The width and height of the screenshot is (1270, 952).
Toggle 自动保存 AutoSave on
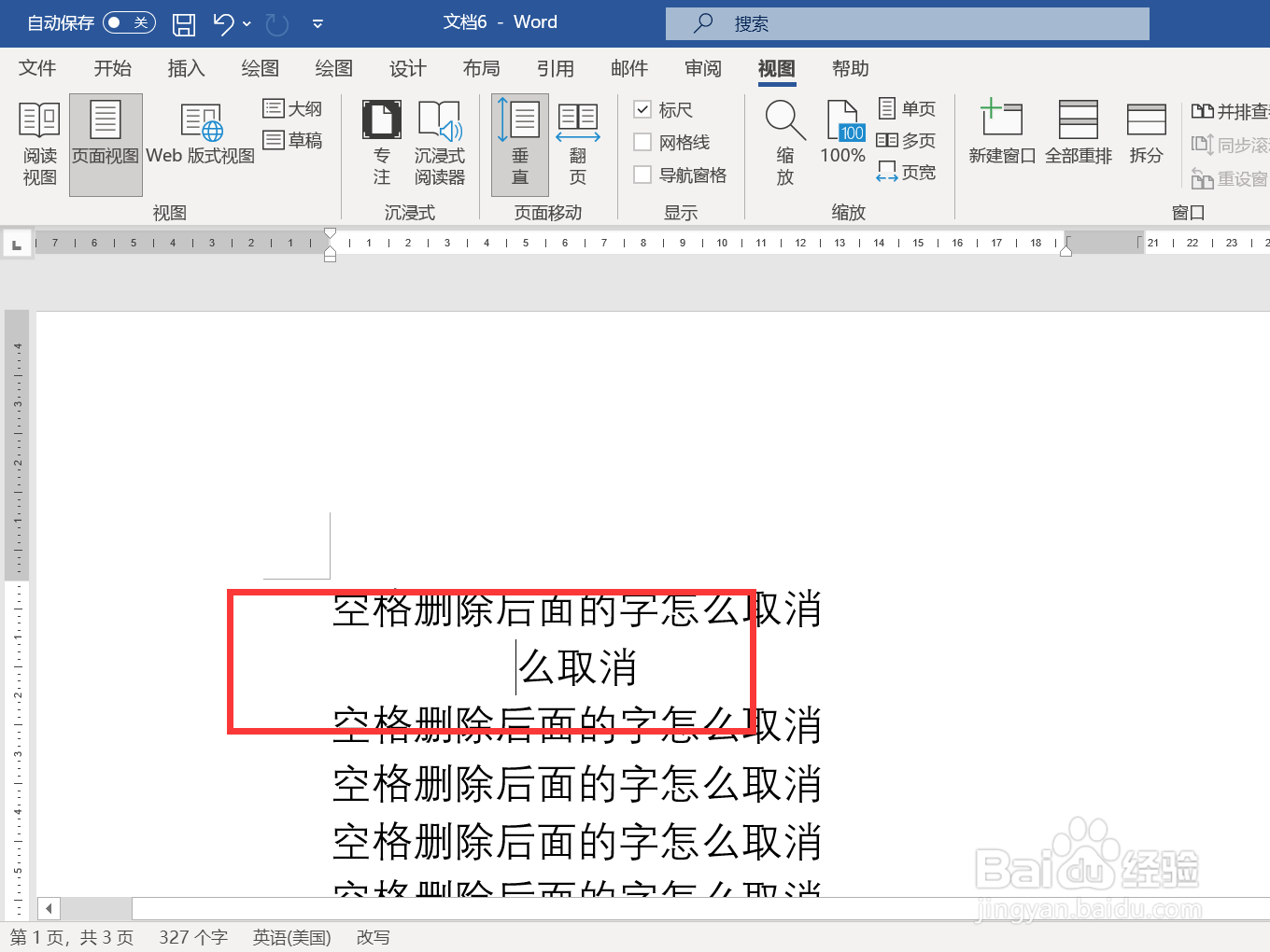click(129, 22)
